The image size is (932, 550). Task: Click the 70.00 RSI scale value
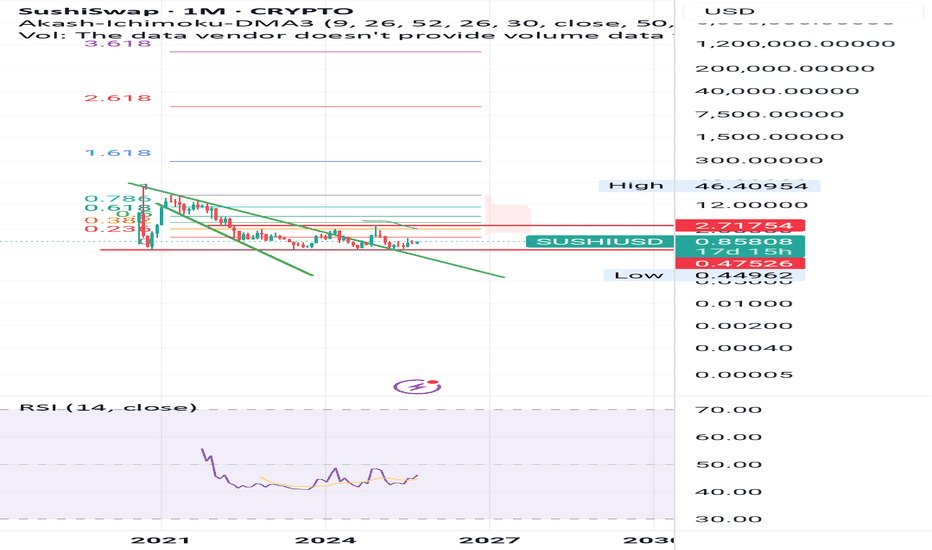tap(729, 410)
